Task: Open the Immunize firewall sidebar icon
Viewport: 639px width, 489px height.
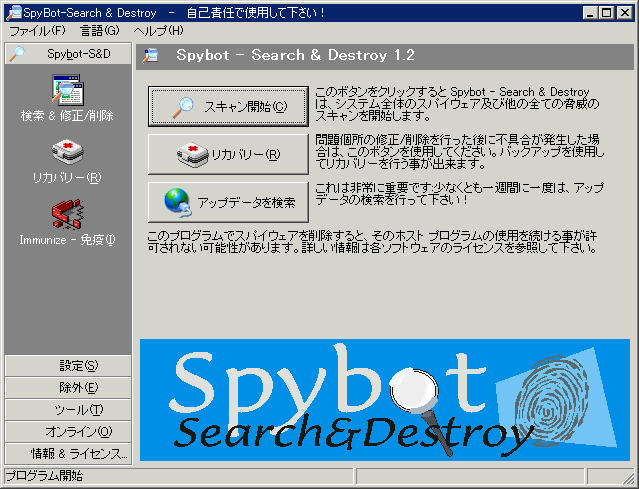Action: tap(68, 213)
